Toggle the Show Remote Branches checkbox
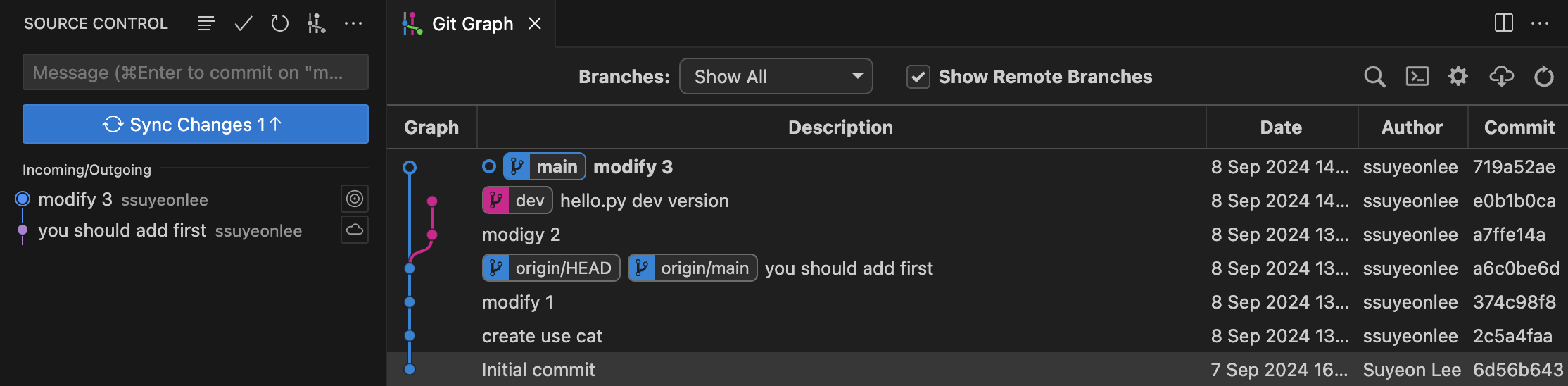The image size is (1568, 386). point(918,77)
